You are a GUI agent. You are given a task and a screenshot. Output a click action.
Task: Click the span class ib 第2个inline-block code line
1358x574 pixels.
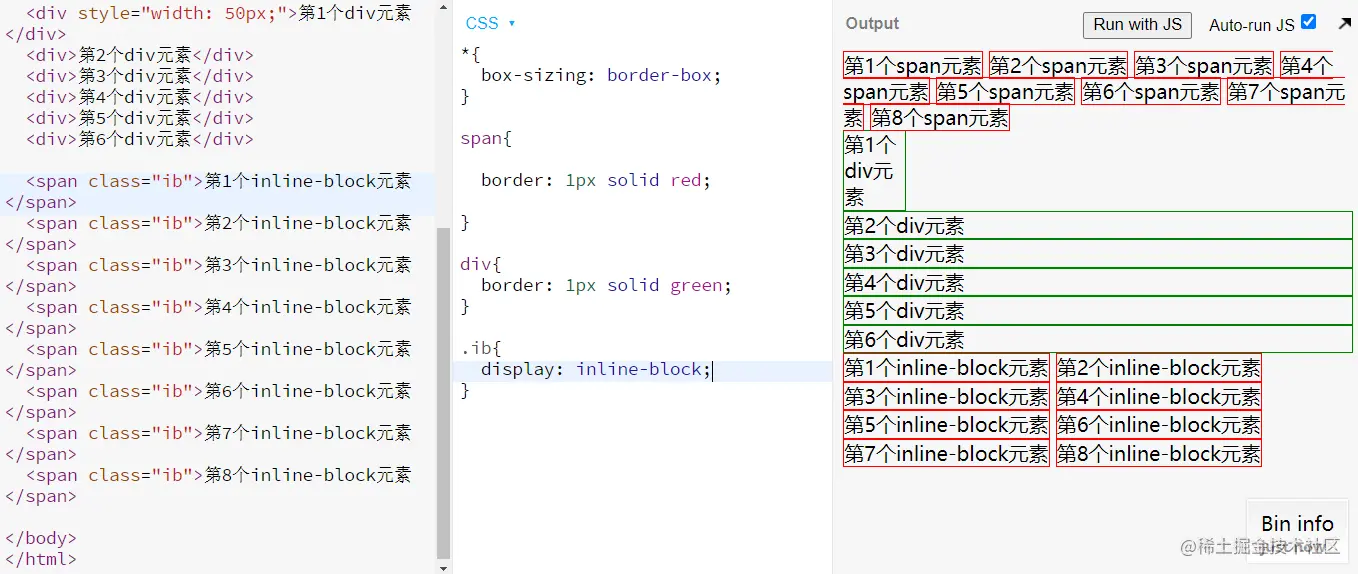(x=218, y=223)
